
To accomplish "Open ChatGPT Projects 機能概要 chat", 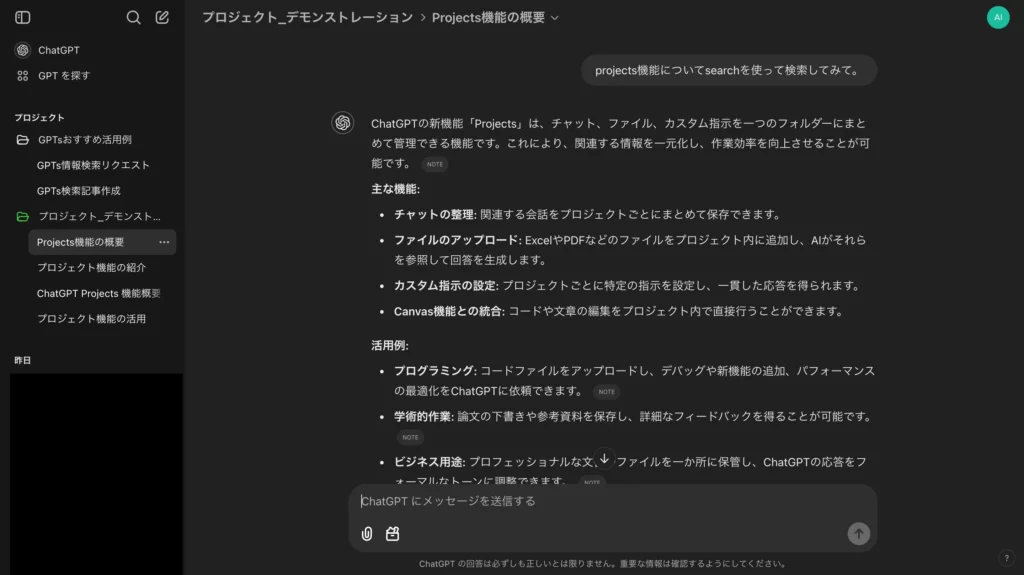I will pyautogui.click(x=98, y=293).
